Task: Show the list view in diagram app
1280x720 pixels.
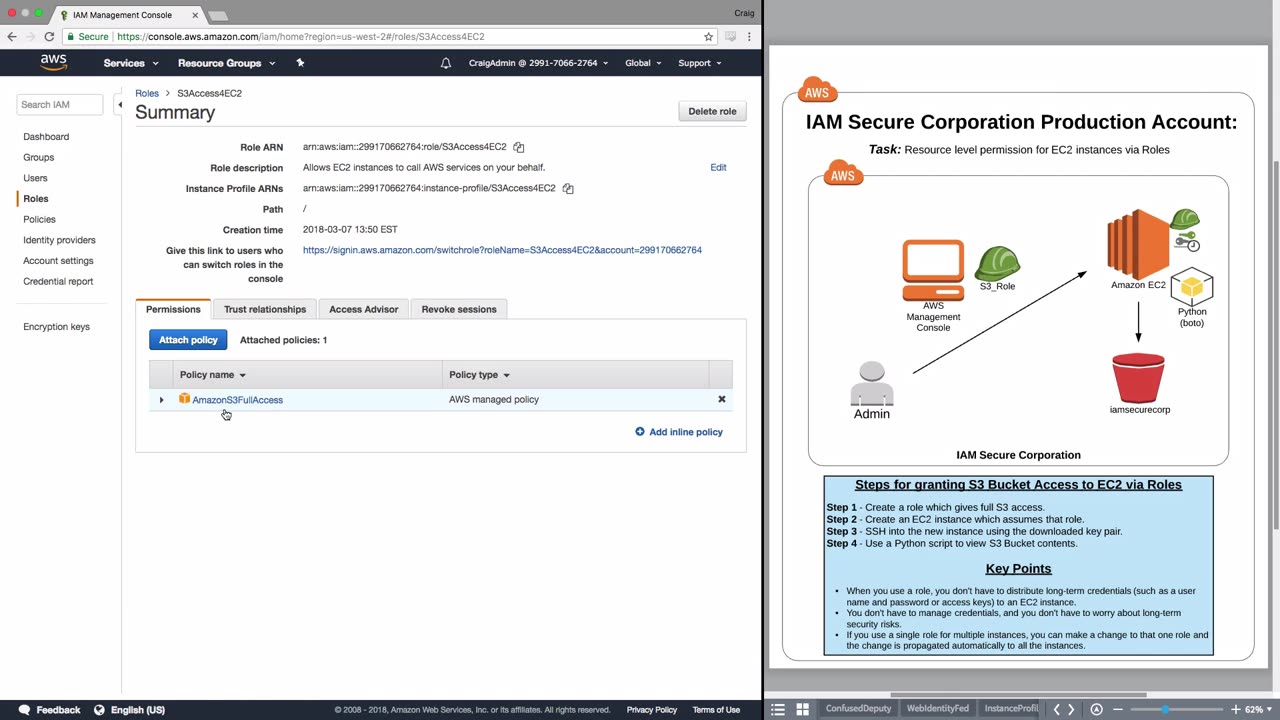Action: click(778, 709)
